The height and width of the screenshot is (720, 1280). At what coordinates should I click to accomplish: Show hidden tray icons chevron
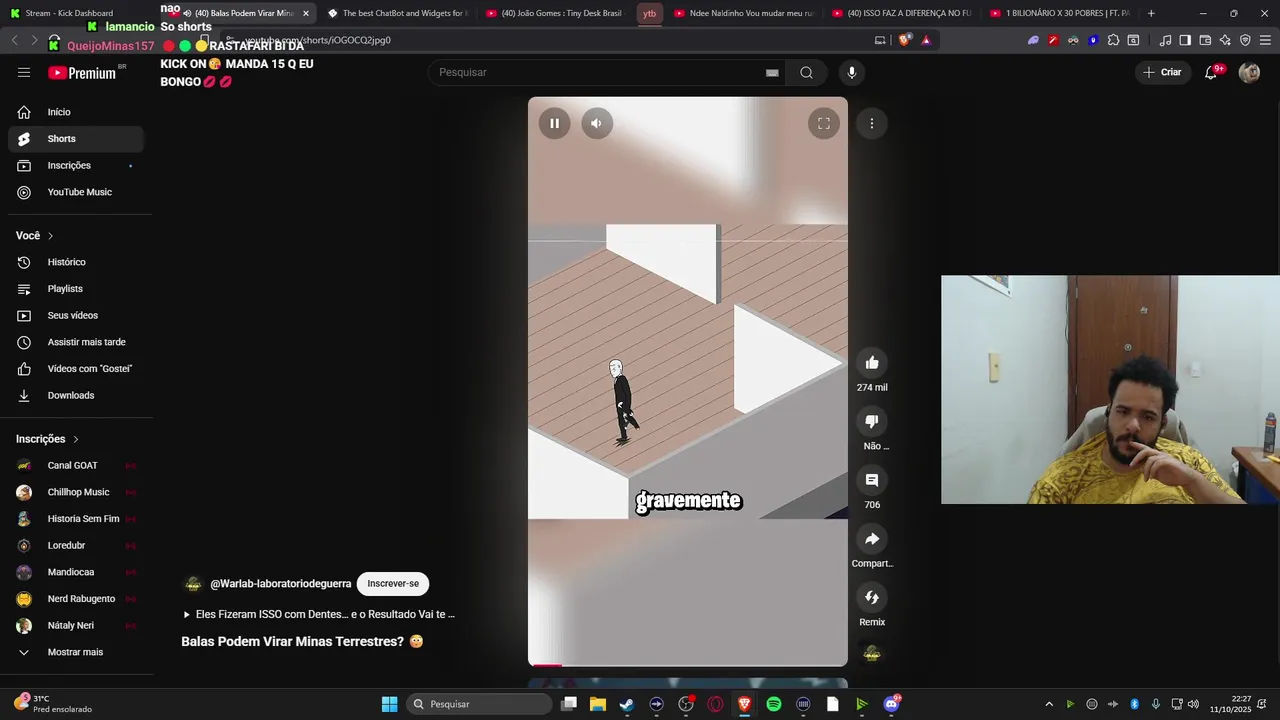click(x=1049, y=704)
